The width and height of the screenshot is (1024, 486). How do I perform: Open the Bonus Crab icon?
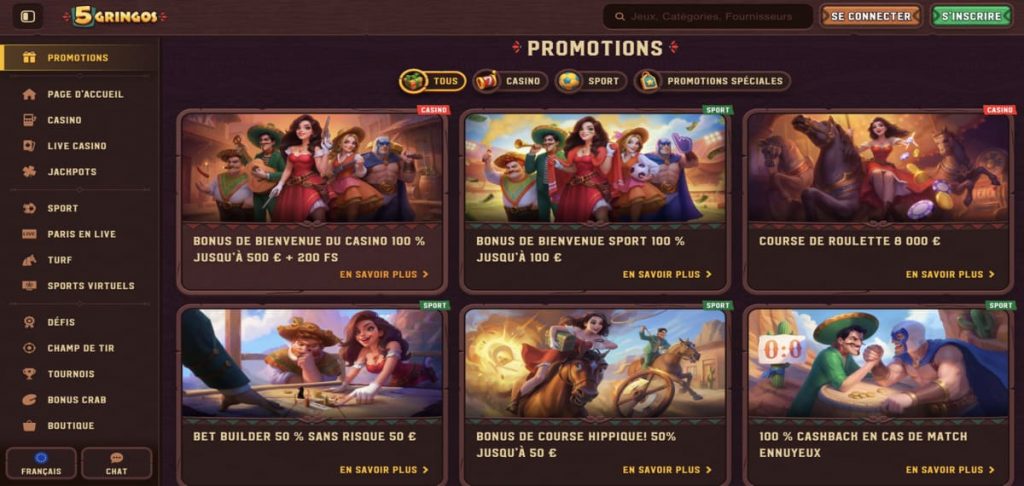[x=29, y=400]
